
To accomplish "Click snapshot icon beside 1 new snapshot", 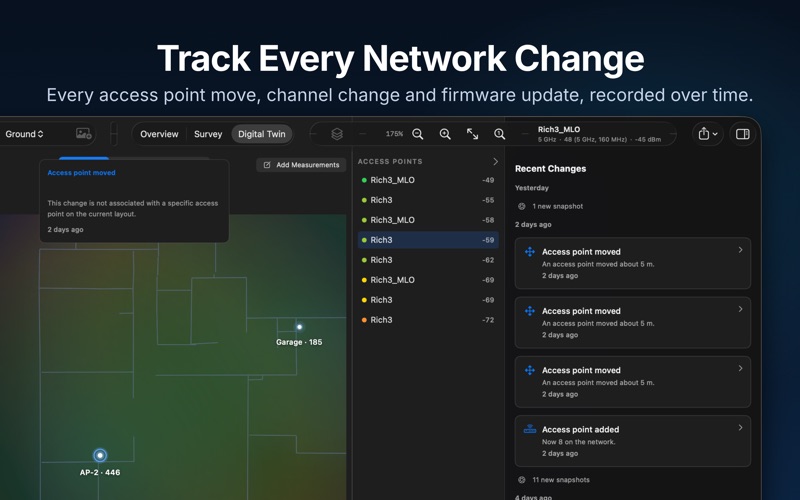I will [521, 206].
